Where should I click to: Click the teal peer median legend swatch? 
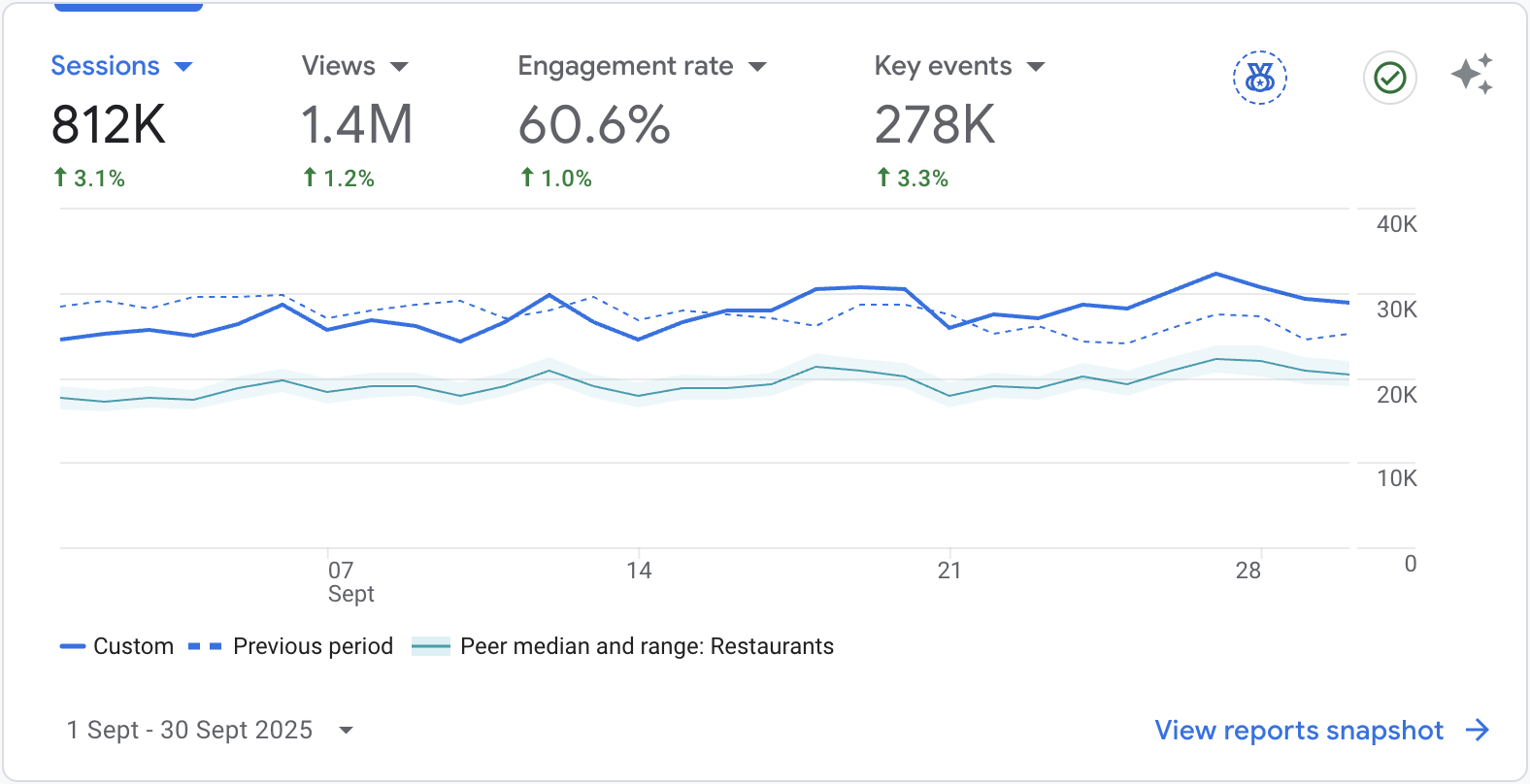point(431,646)
